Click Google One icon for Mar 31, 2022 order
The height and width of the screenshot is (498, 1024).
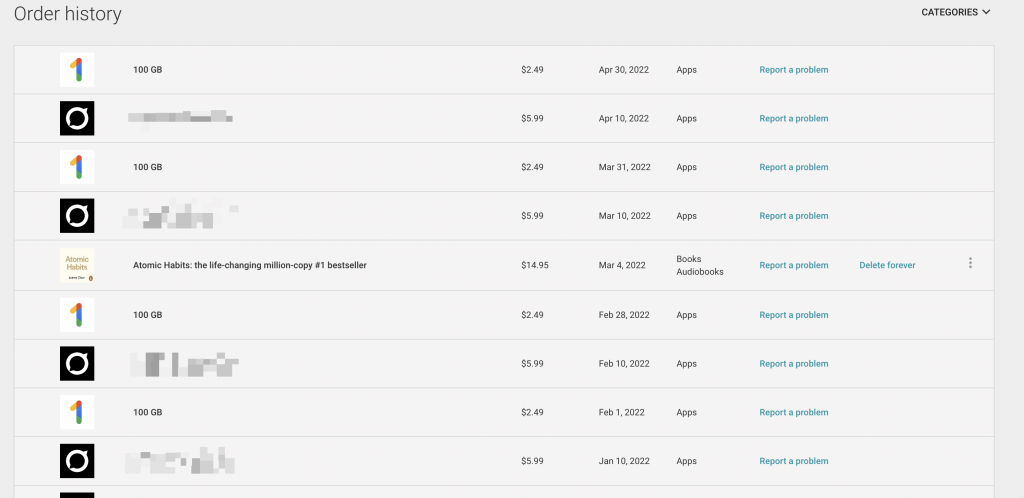pos(77,167)
